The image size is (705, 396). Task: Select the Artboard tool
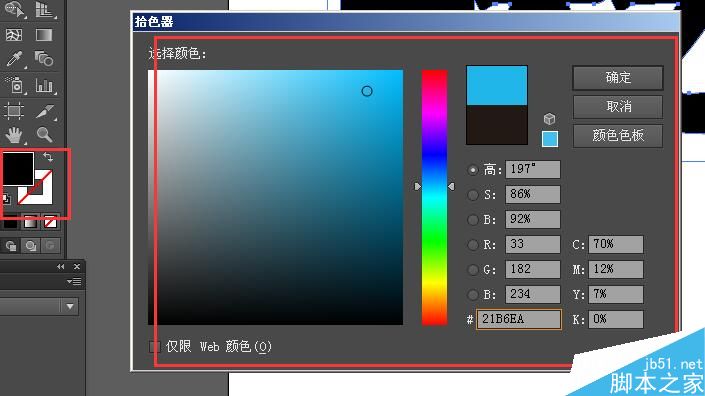click(14, 110)
